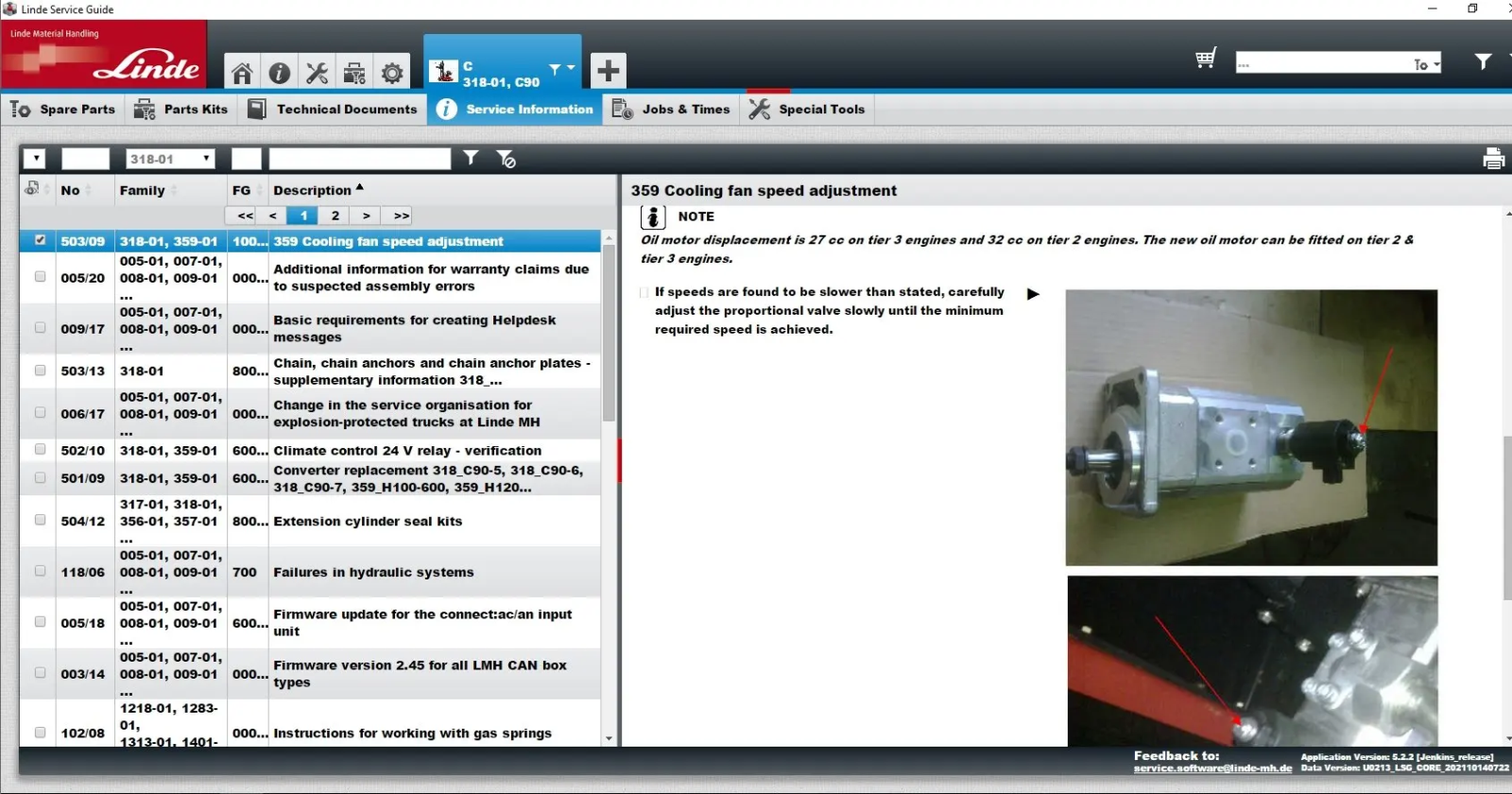1512x794 pixels.
Task: Expand the 318-01, C90 truck tab dropdown arrow
Action: pyautogui.click(x=570, y=68)
